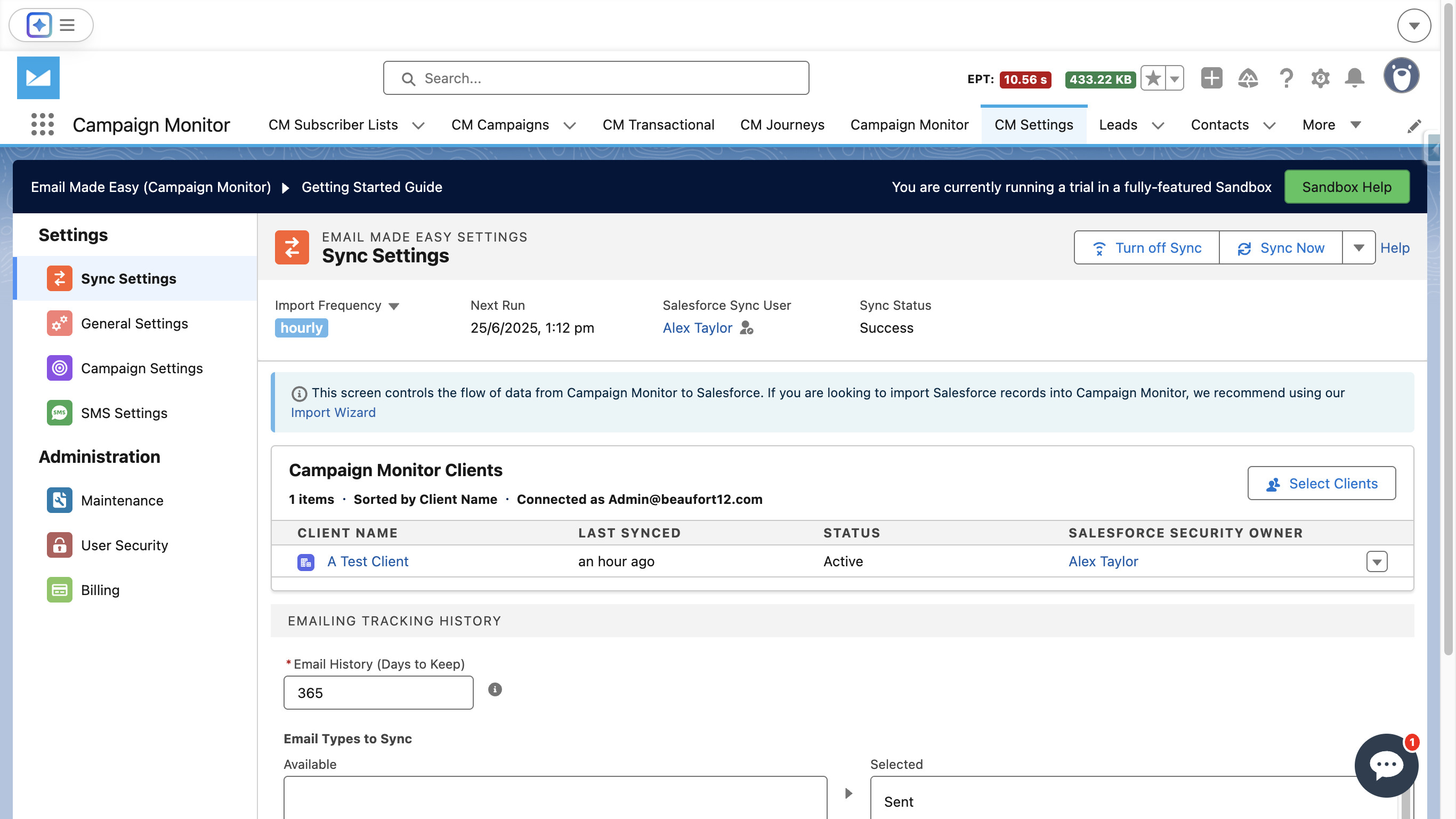Click the Email History days input
Screen dimensions: 1456x819
[378, 692]
